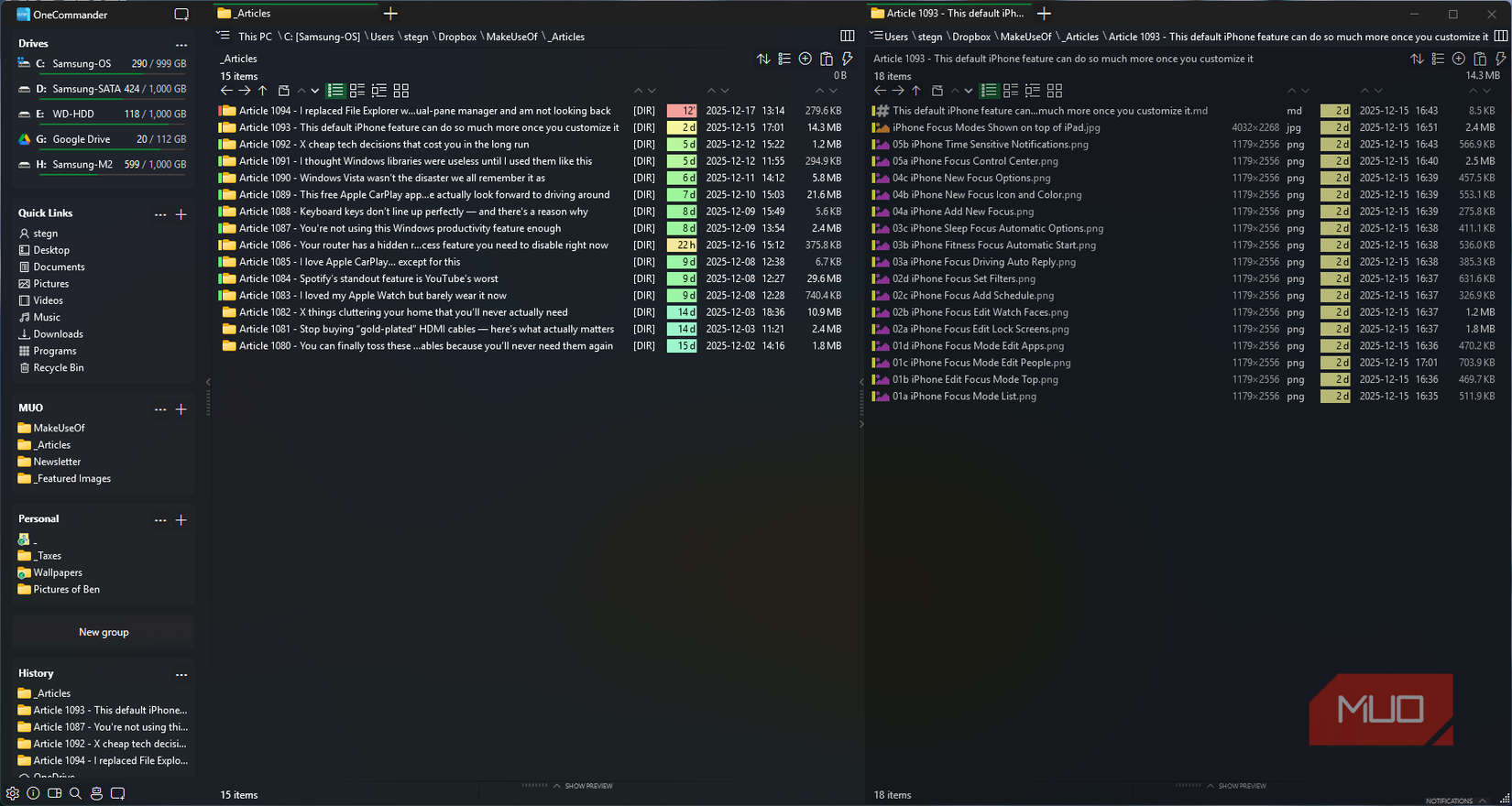Toggle columns view icon in left pane path bar
Image resolution: width=1512 pixels, height=806 pixels.
848,36
